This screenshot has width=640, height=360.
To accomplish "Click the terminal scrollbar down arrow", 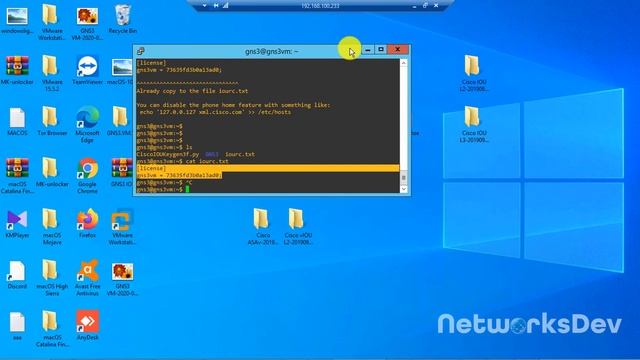I will pyautogui.click(x=404, y=189).
